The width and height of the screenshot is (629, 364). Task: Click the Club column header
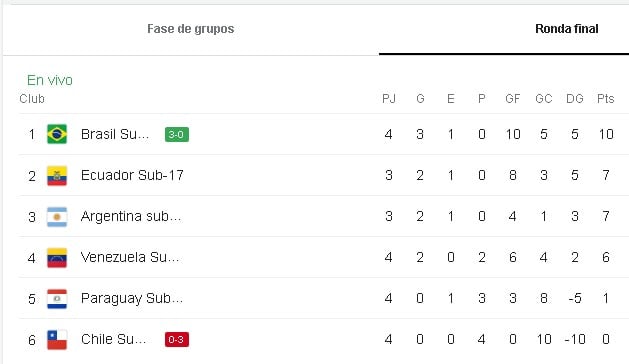(x=32, y=99)
